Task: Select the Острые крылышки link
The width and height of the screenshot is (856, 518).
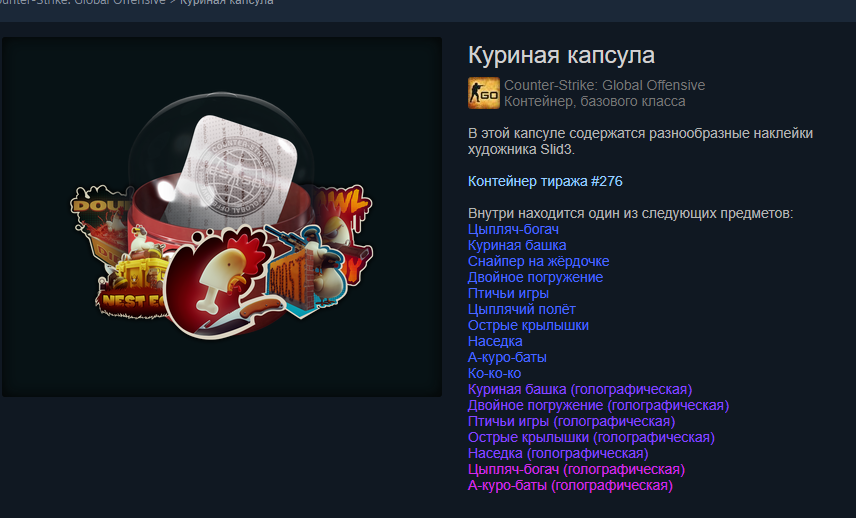Action: tap(528, 325)
